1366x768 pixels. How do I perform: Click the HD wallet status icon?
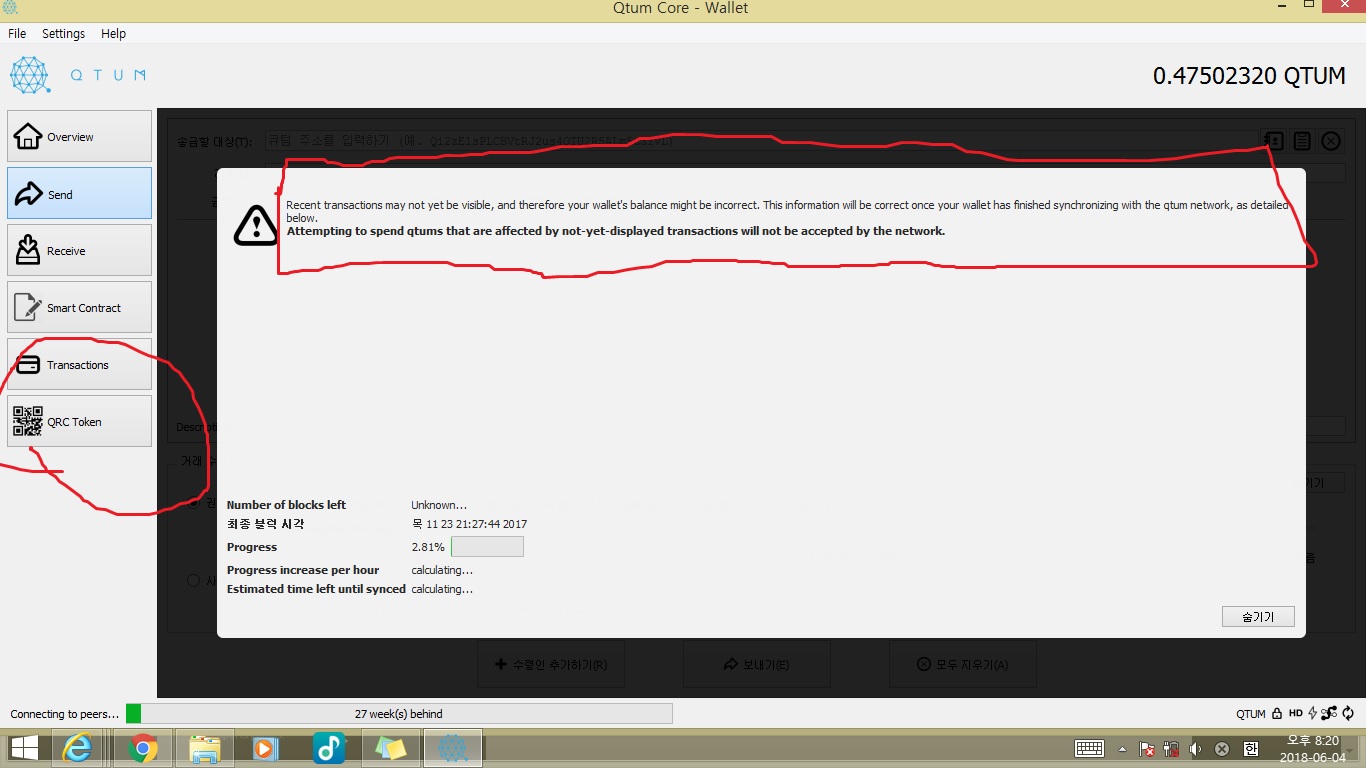(x=1296, y=714)
